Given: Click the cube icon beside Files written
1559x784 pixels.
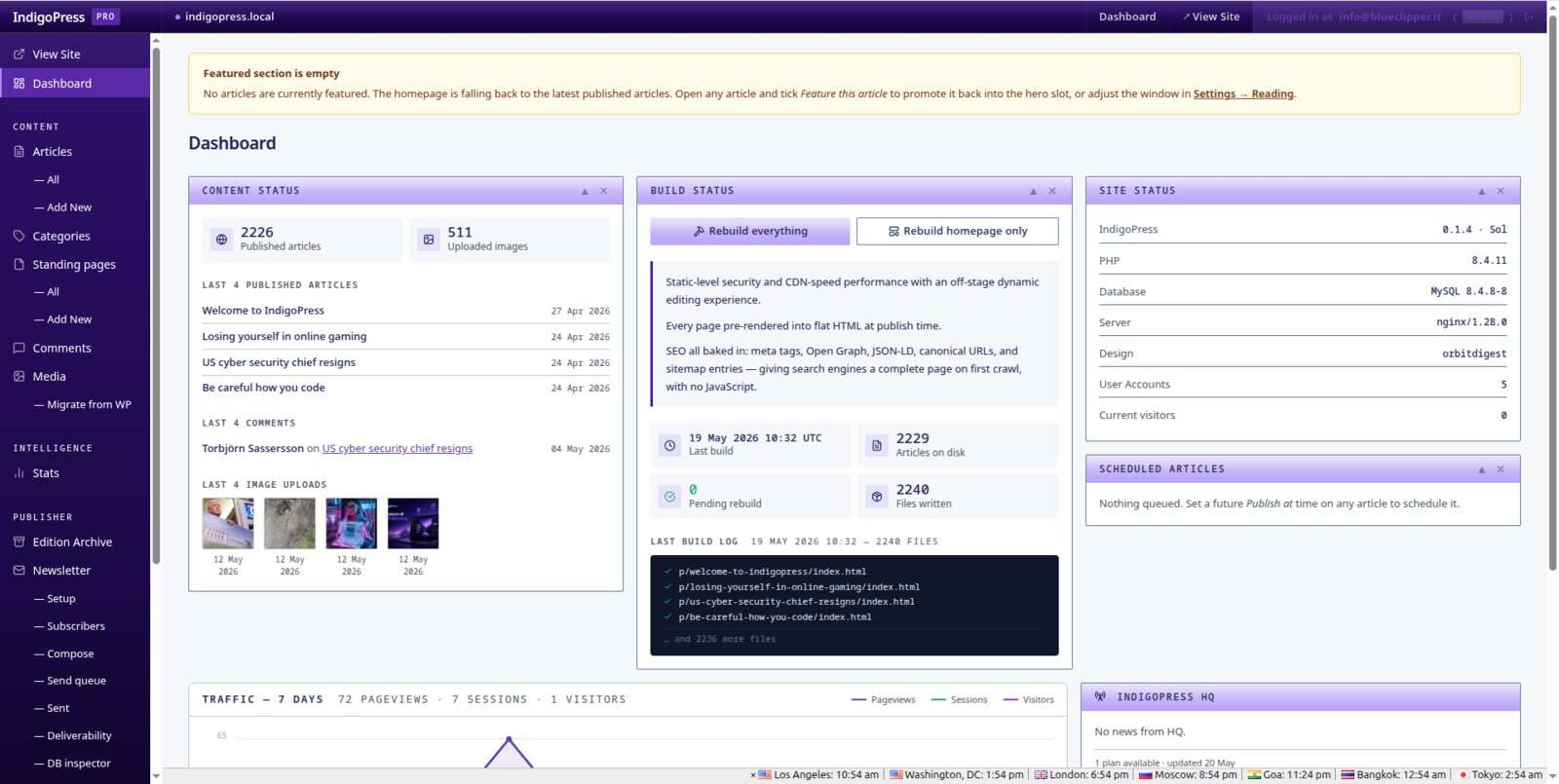Looking at the screenshot, I should [877, 496].
